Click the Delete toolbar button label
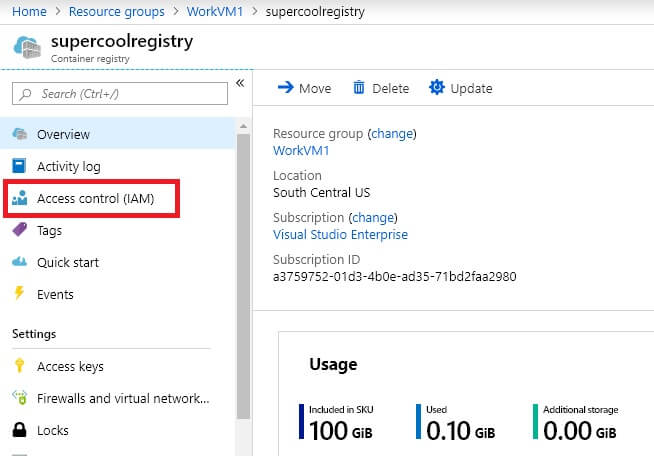Screen dimensions: 654x456 click(x=390, y=88)
